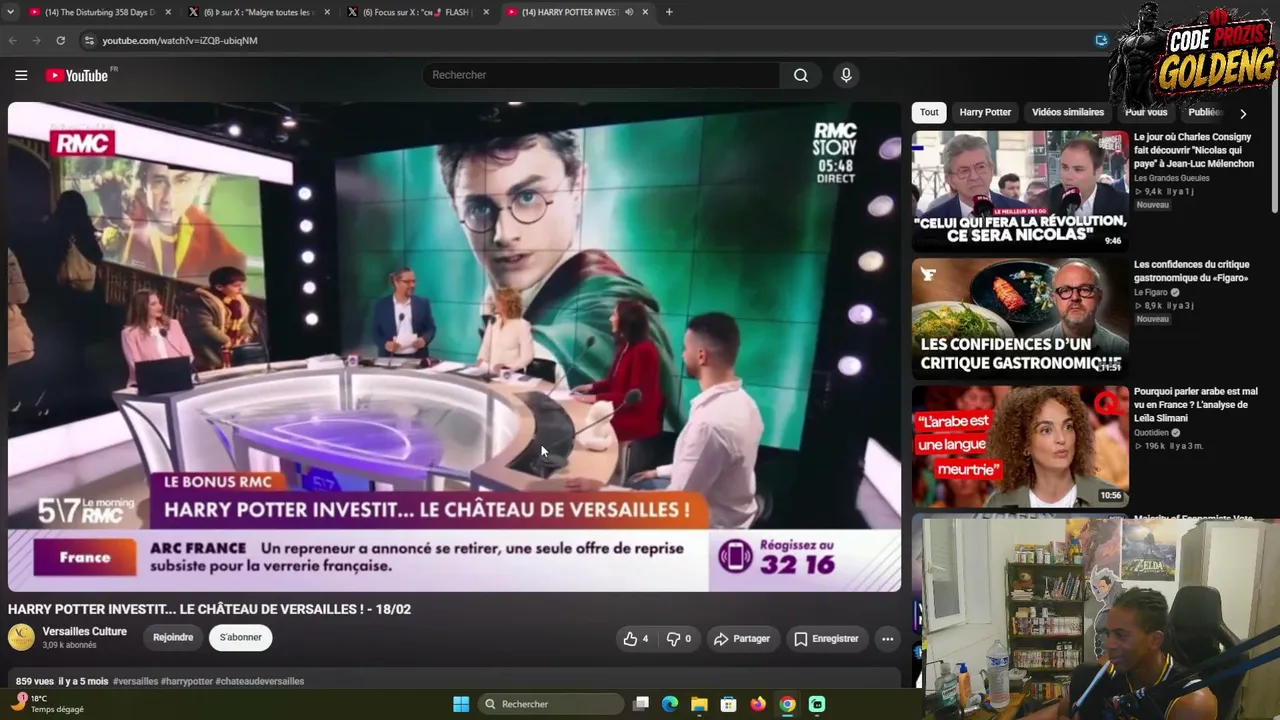Close the Harry Potter YouTube tab
The image size is (1280, 720).
[x=646, y=12]
